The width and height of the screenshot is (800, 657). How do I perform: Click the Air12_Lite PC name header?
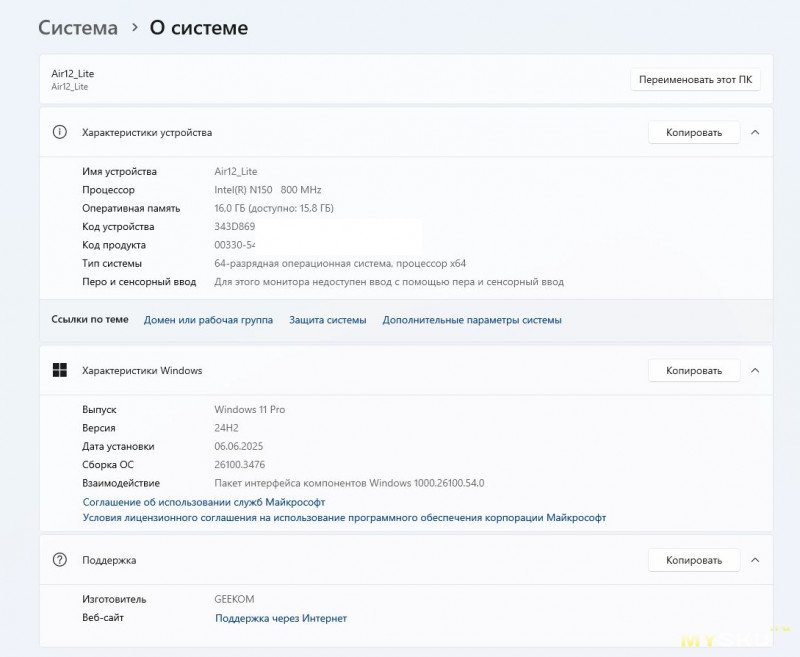point(72,73)
